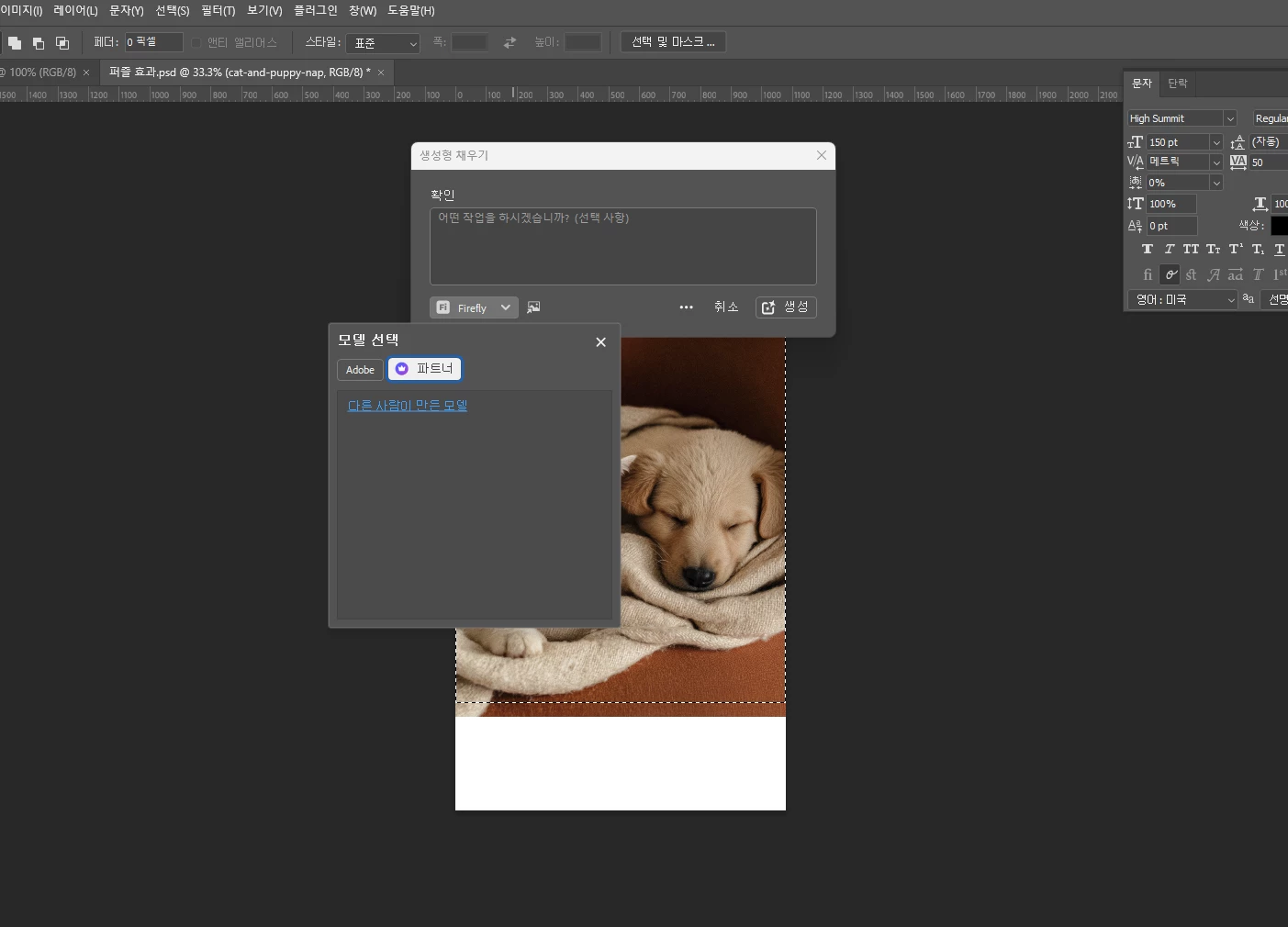Click the tsume spacing icon beside 0%
Image resolution: width=1288 pixels, height=927 pixels.
(x=1136, y=183)
